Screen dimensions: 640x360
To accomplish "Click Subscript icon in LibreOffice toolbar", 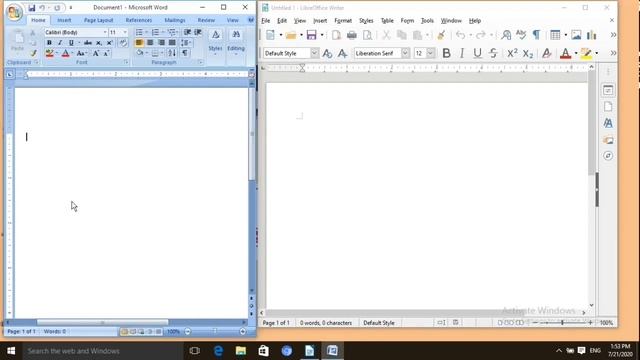I will tap(528, 53).
